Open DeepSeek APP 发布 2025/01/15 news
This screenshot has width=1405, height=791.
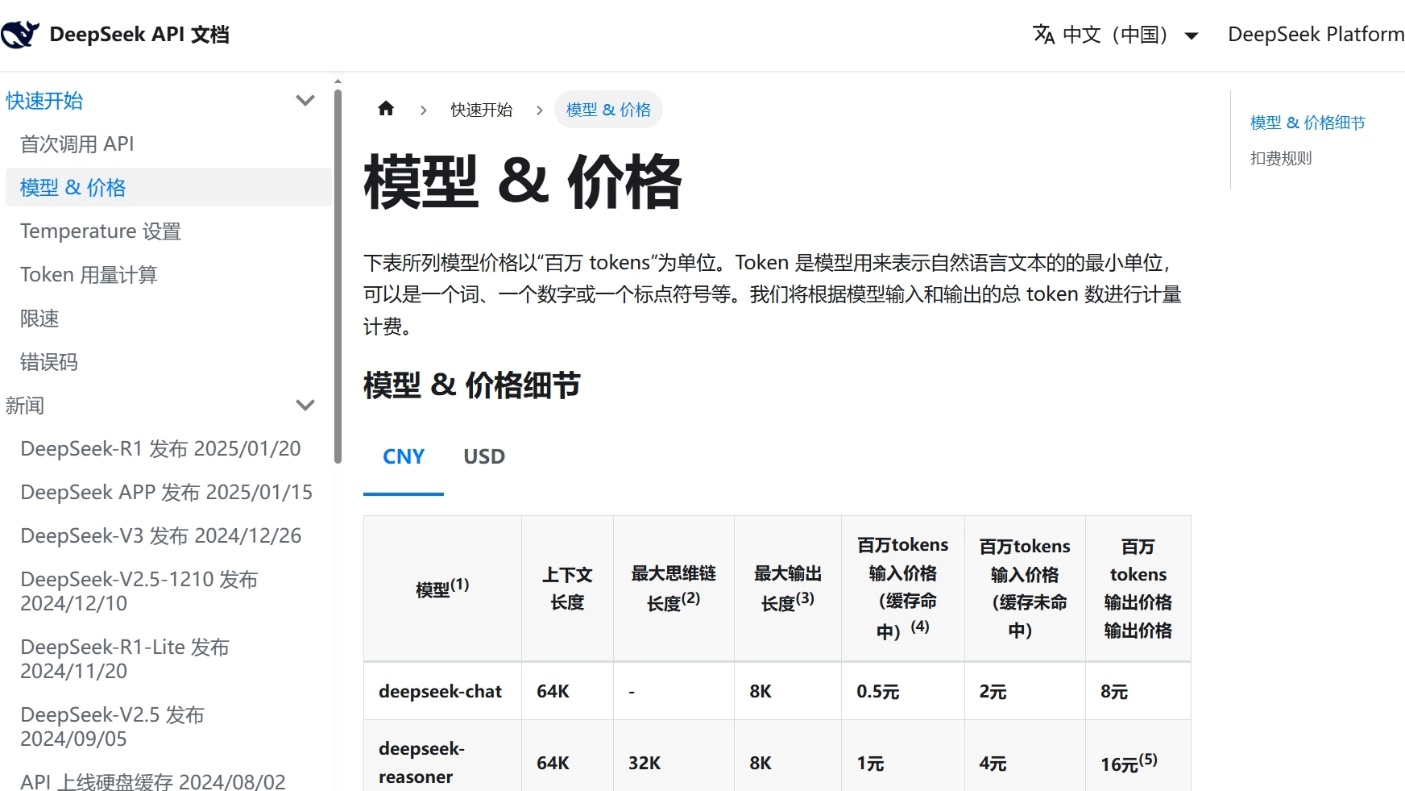(x=167, y=492)
